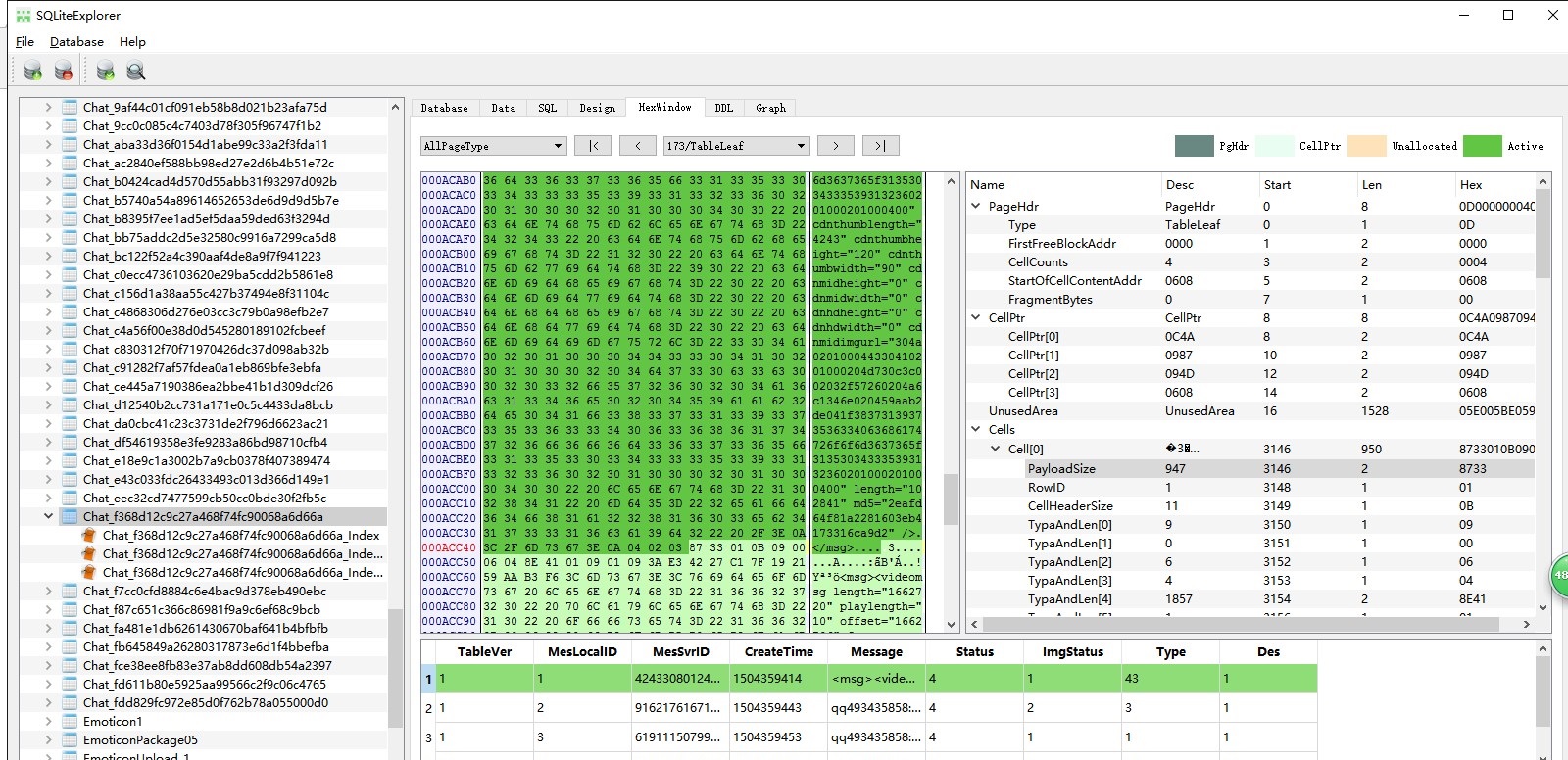
Task: Click SQLiteExplorer app icon in title bar
Action: point(24,15)
